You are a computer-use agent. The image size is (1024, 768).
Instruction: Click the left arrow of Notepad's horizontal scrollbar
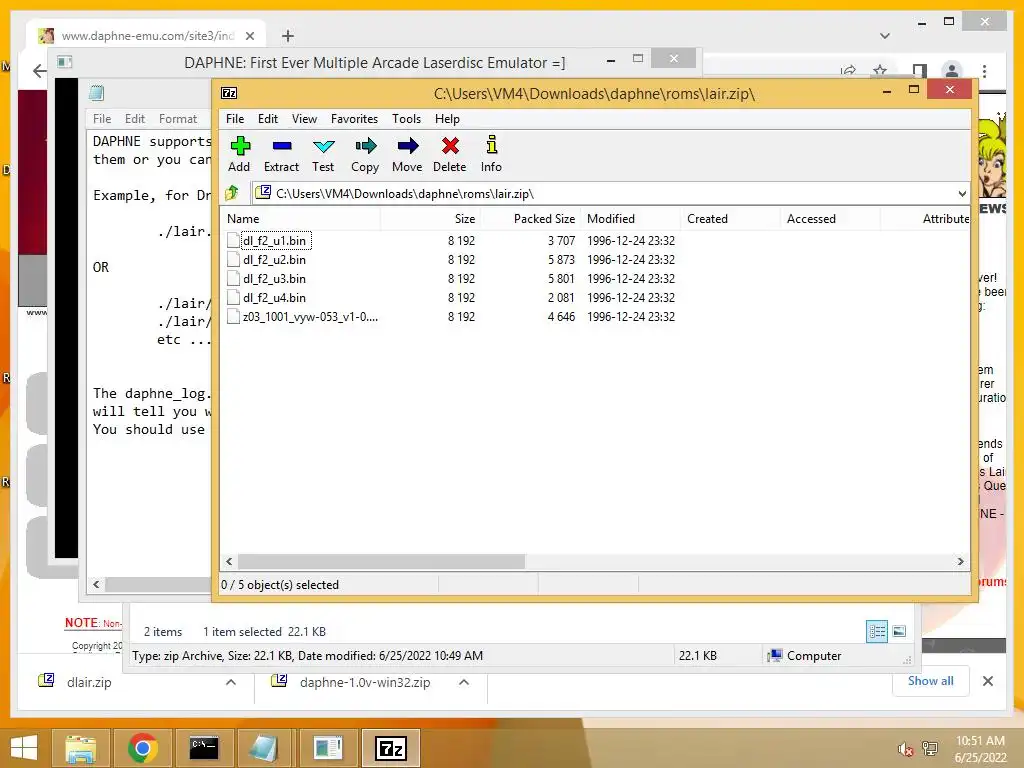[96, 584]
